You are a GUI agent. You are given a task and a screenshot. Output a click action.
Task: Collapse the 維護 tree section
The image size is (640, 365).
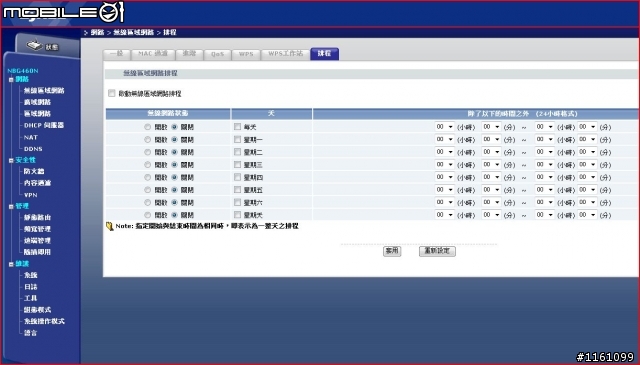coord(11,265)
